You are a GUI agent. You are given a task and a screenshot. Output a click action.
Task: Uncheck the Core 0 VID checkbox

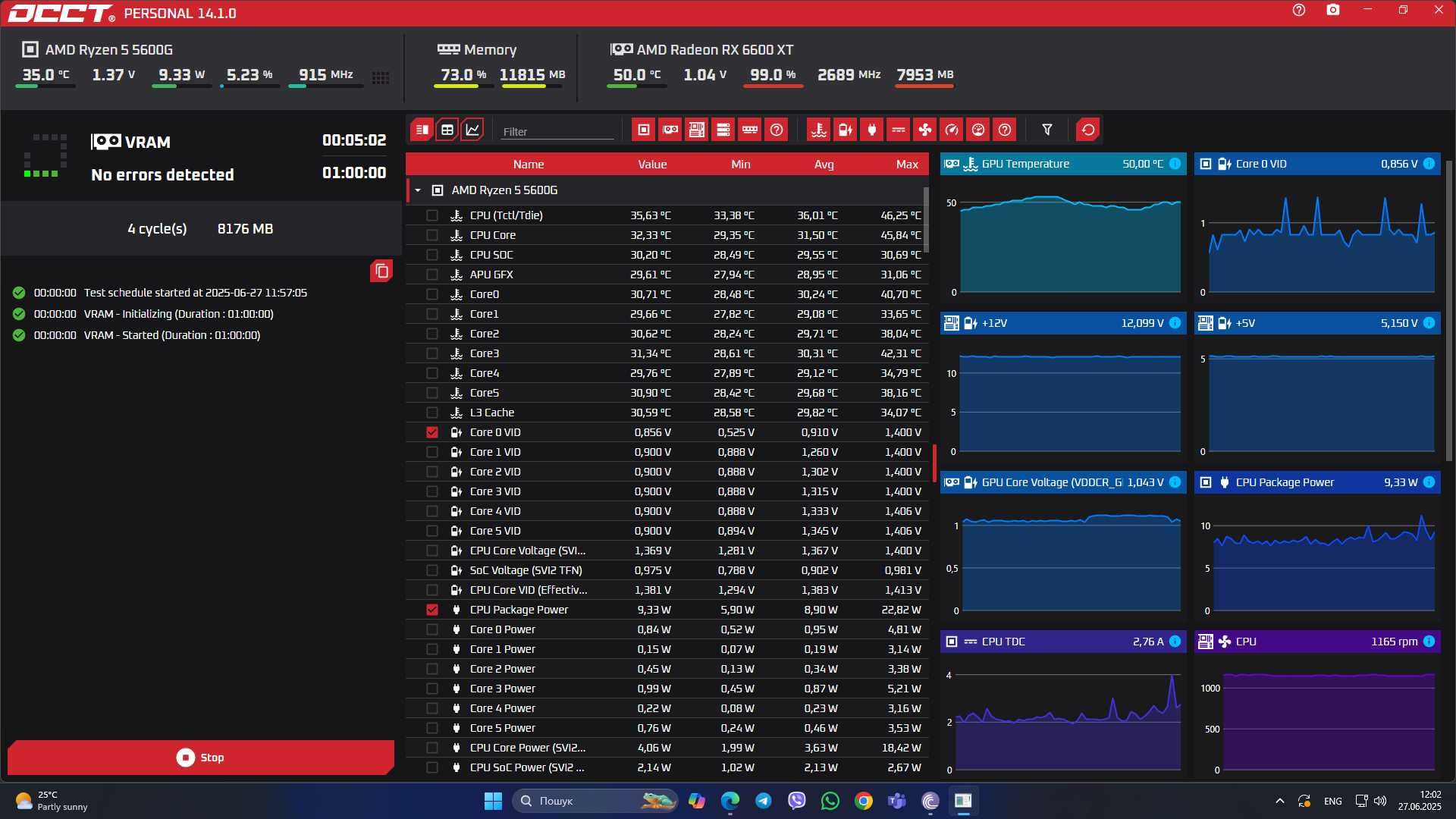pyautogui.click(x=432, y=432)
